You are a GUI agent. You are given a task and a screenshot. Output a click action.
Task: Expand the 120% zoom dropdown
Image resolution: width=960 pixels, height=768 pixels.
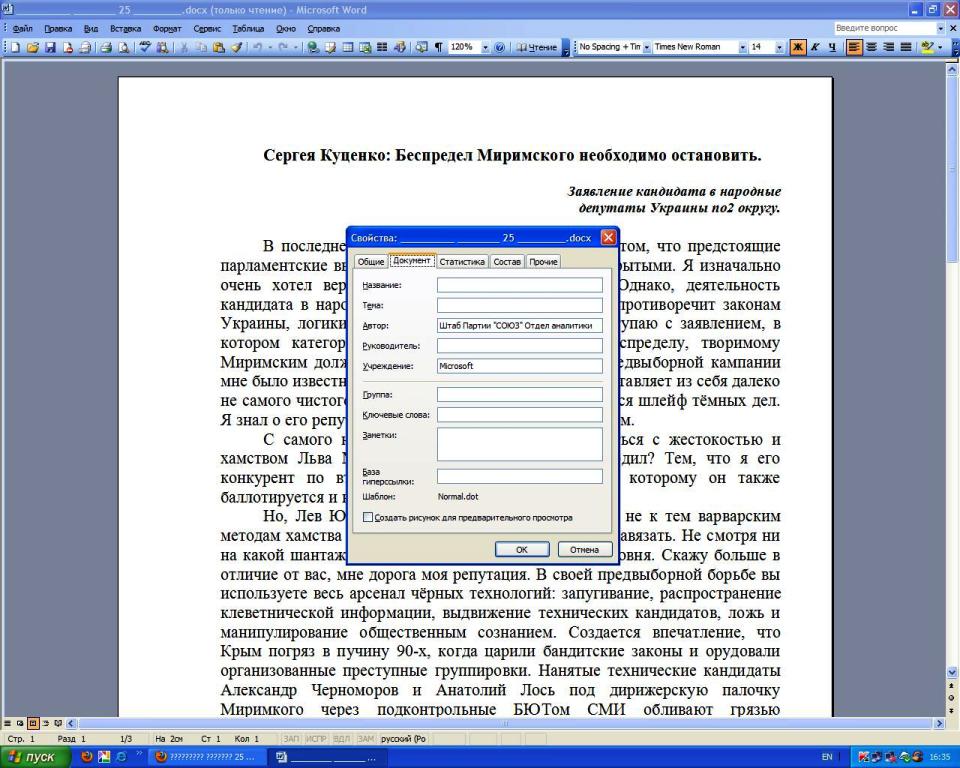[x=486, y=47]
